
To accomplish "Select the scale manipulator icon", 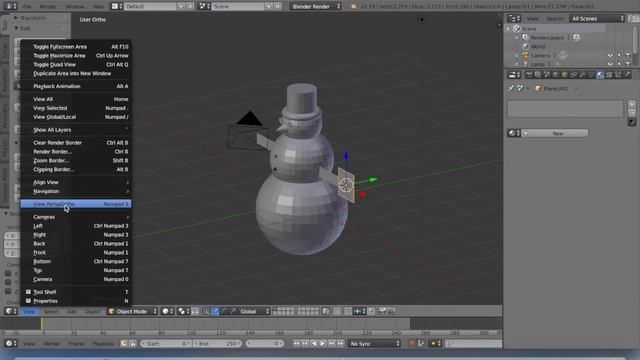I will tap(233, 311).
